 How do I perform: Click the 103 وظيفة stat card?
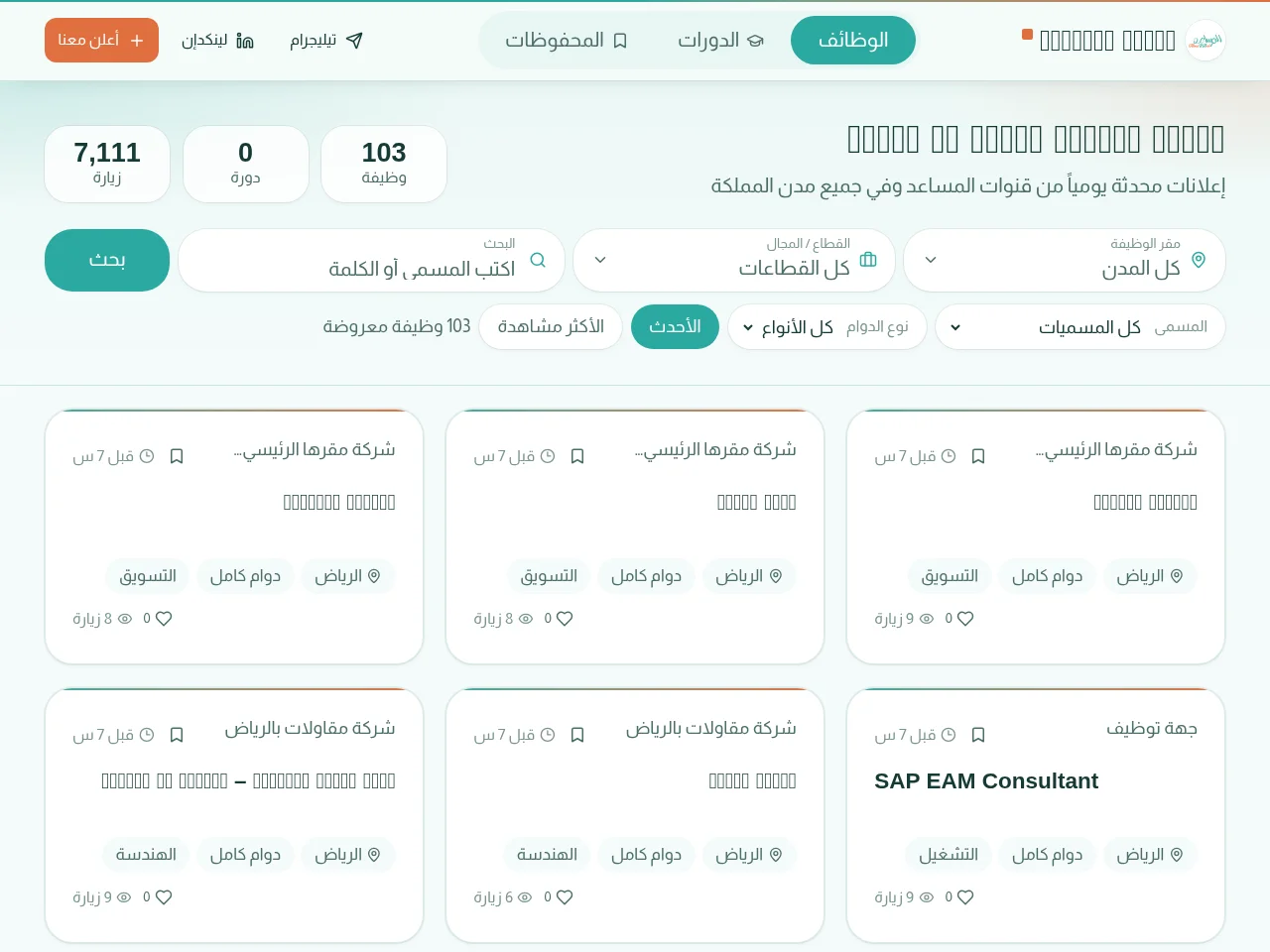[384, 164]
